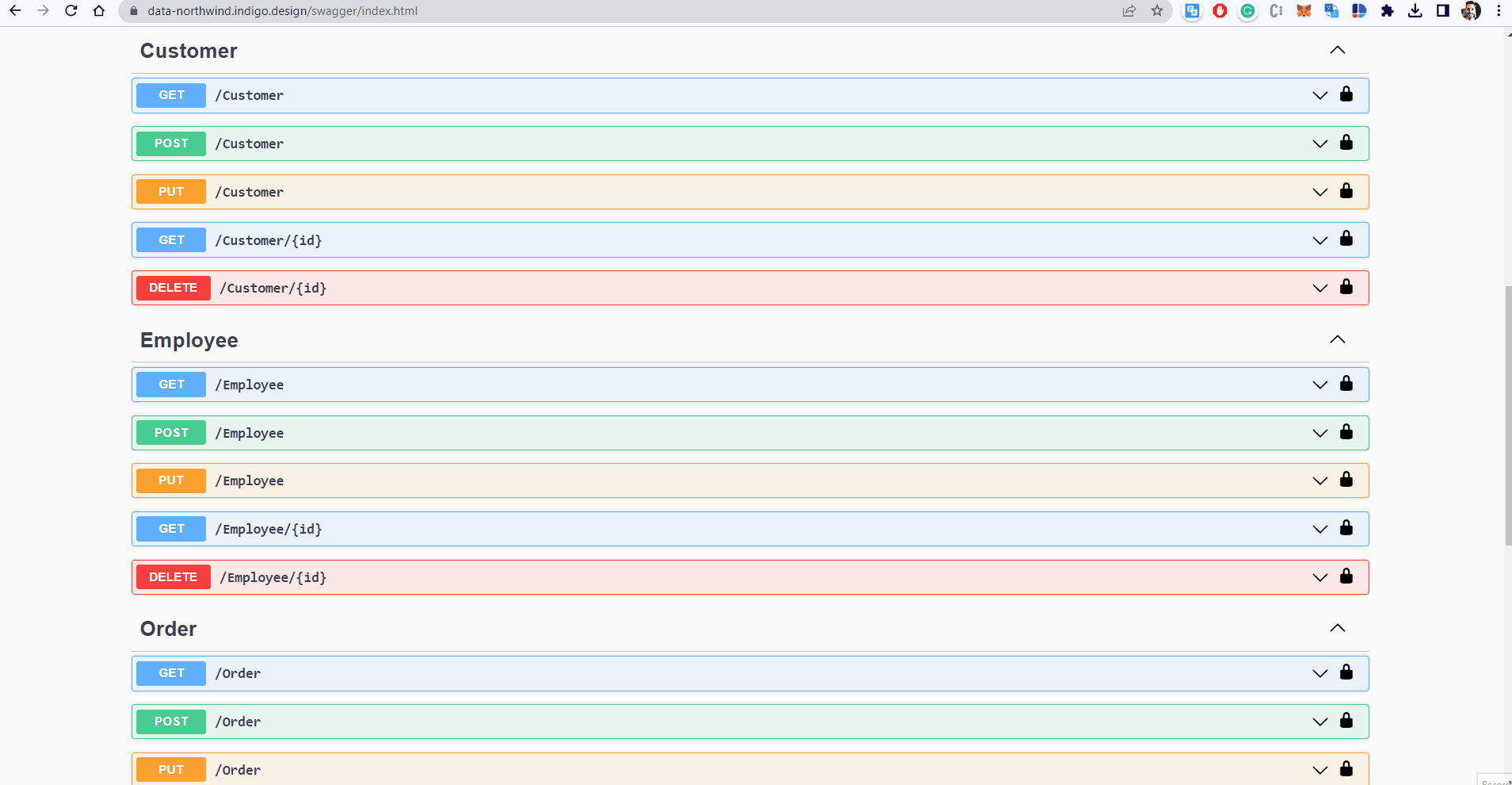Open the browser extensions puzzle icon
Viewport: 1512px width, 785px height.
click(1387, 11)
